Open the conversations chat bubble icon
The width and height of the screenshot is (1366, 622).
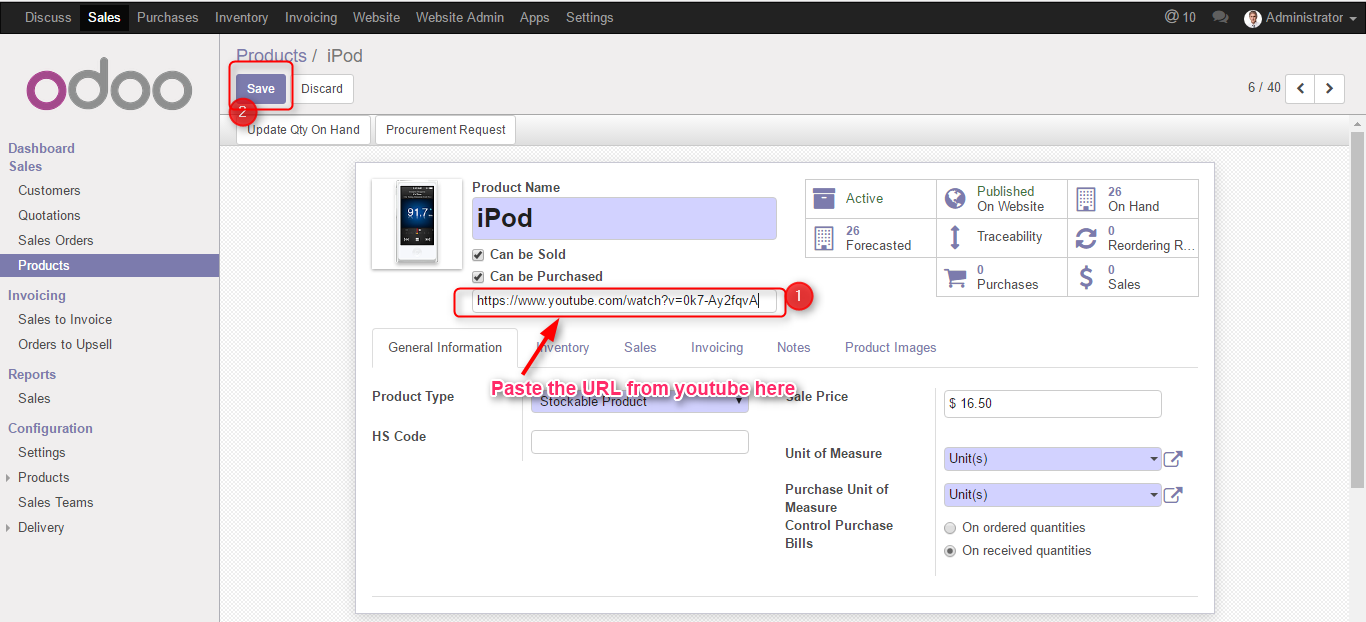pyautogui.click(x=1220, y=18)
